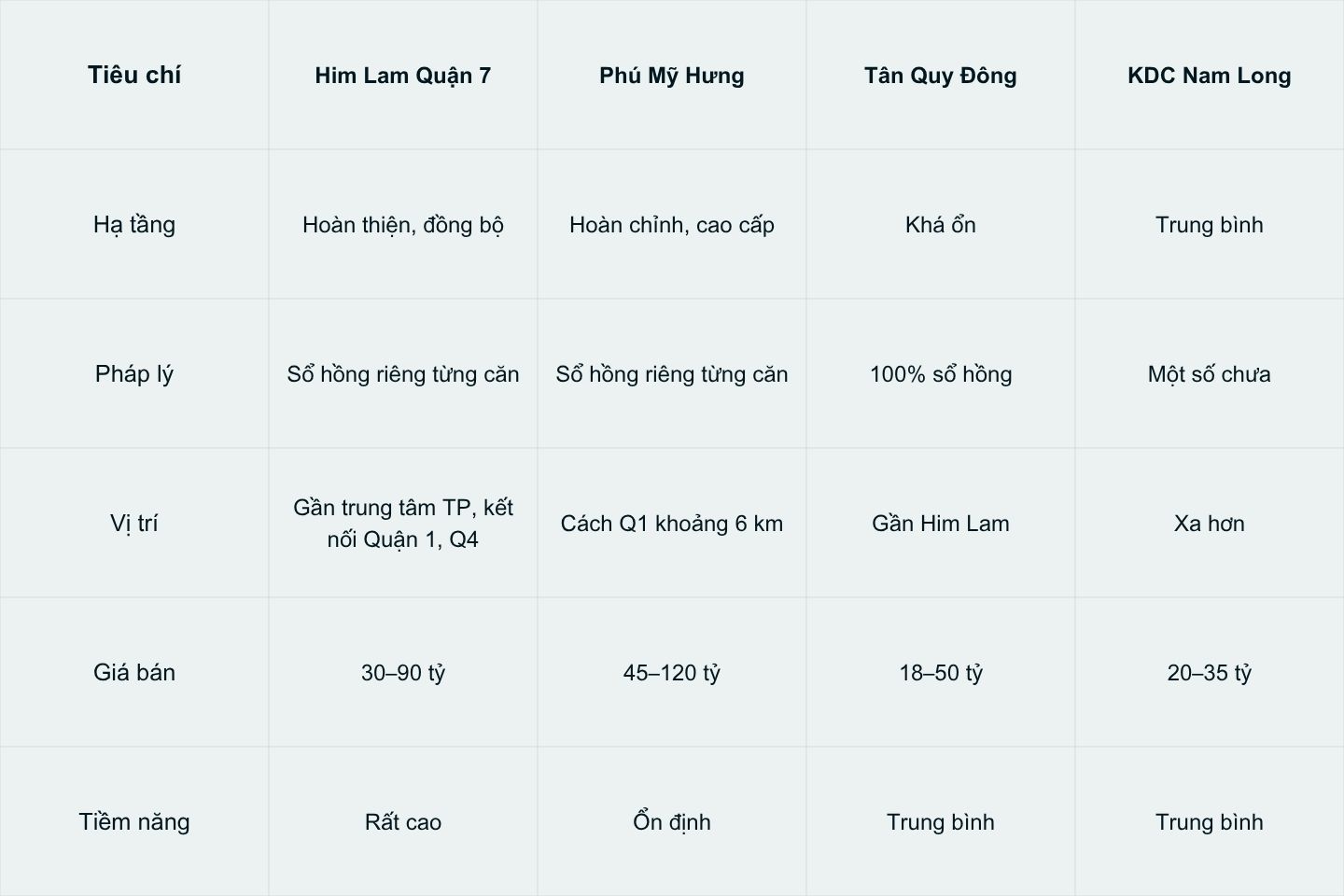Click the 'Cách Q1 khoảng 6 km' cell
Screen dimensions: 1344x896
coord(672,524)
